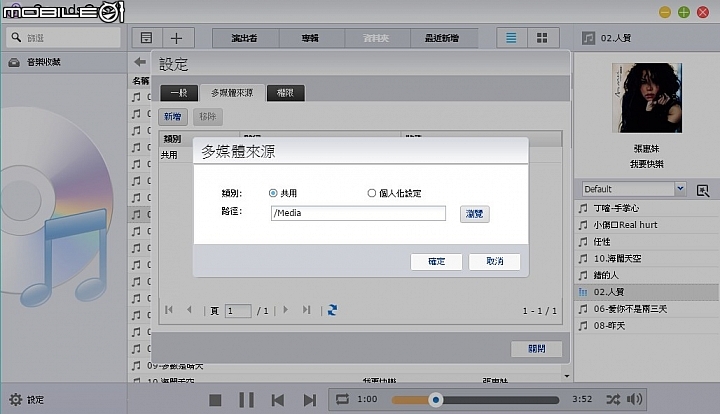Image resolution: width=720 pixels, height=414 pixels.
Task: Mute the speaker volume
Action: point(635,399)
